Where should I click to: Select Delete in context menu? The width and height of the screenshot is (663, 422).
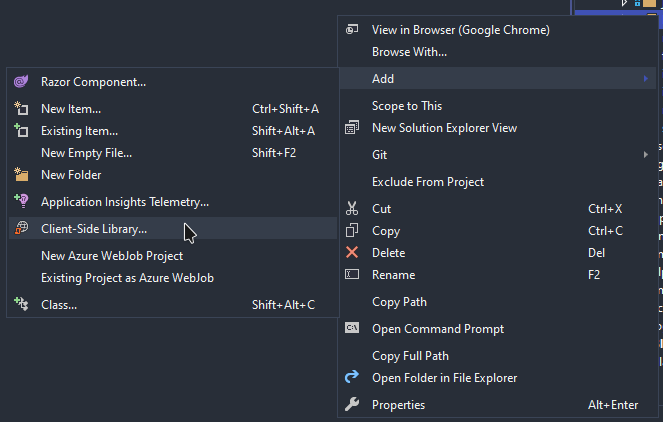click(x=498, y=252)
